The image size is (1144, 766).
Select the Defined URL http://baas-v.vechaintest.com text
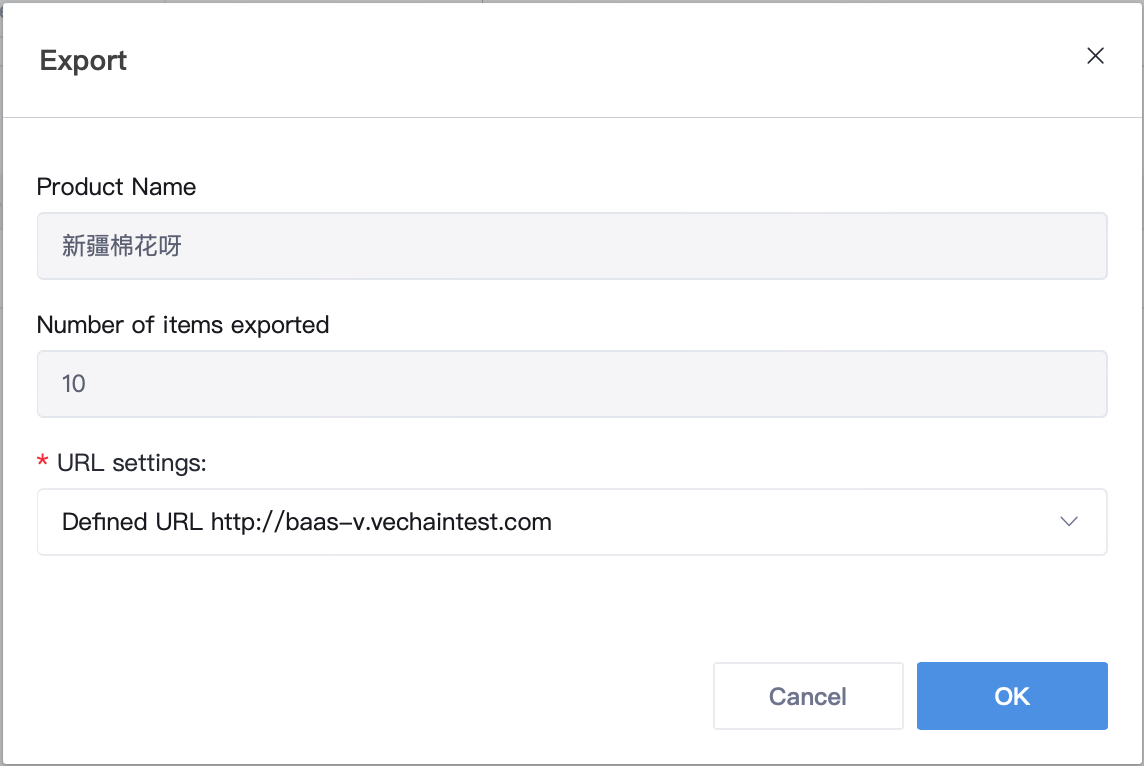(x=306, y=522)
